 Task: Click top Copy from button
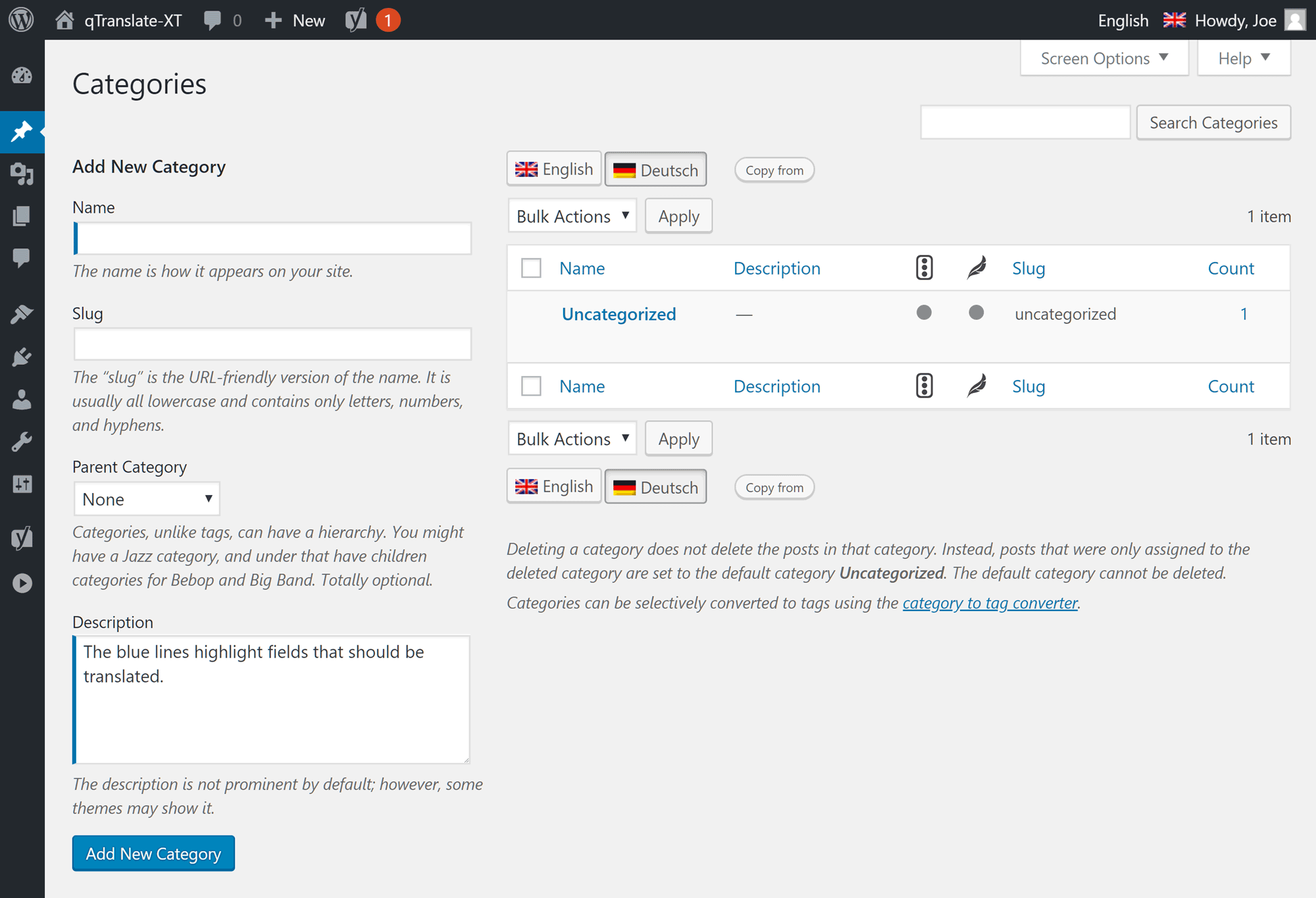pyautogui.click(x=774, y=171)
